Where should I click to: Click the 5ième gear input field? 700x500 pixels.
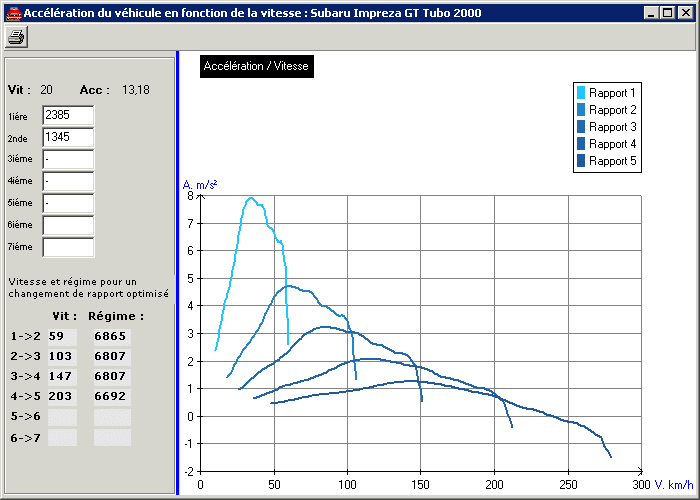click(x=68, y=204)
